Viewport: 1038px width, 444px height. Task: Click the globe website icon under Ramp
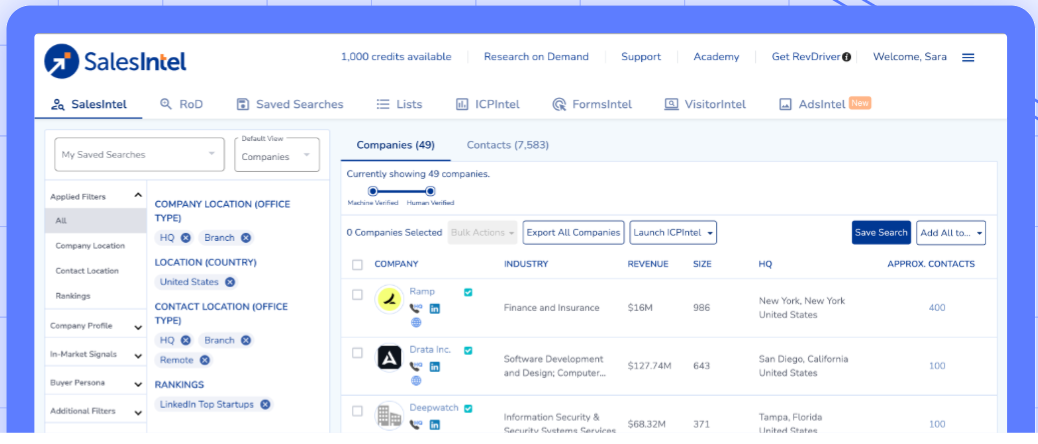(416, 323)
